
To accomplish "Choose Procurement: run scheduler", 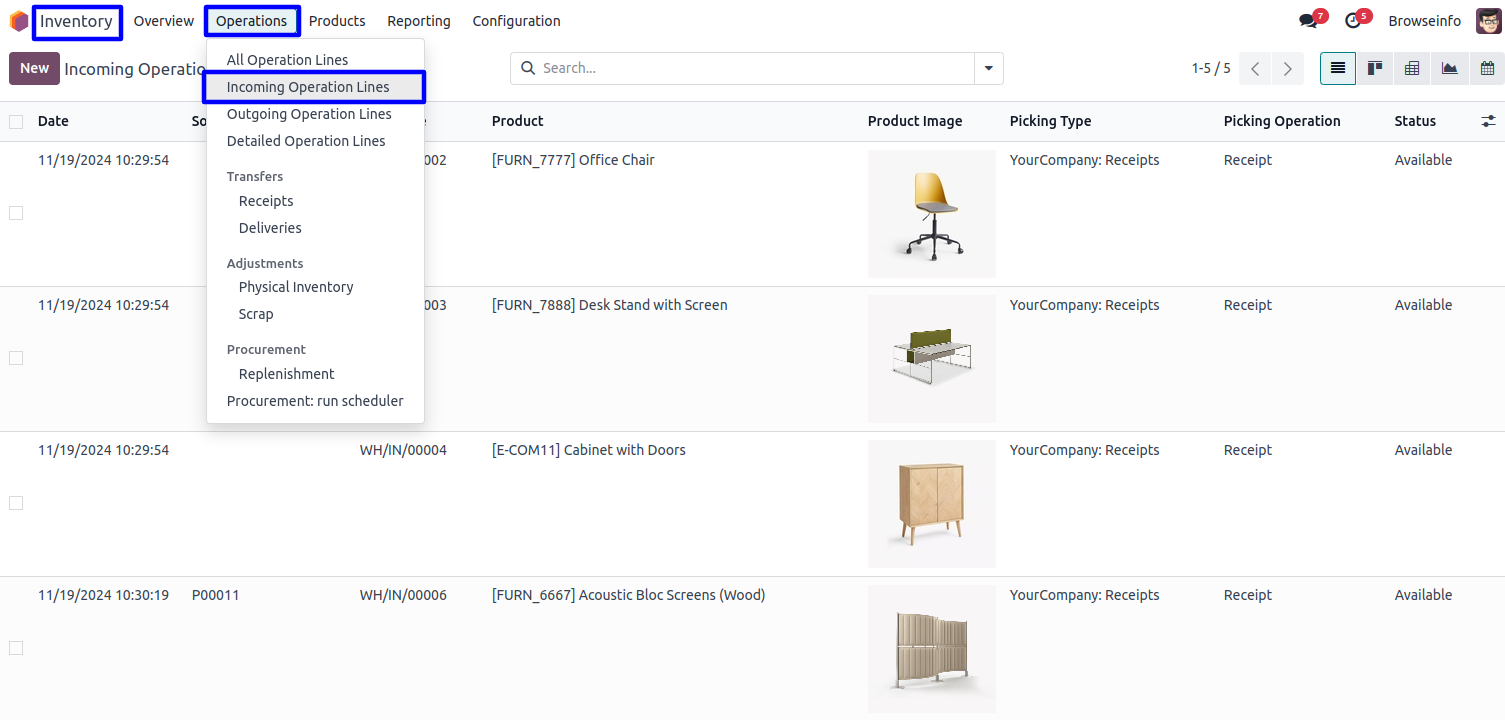I will tap(315, 401).
